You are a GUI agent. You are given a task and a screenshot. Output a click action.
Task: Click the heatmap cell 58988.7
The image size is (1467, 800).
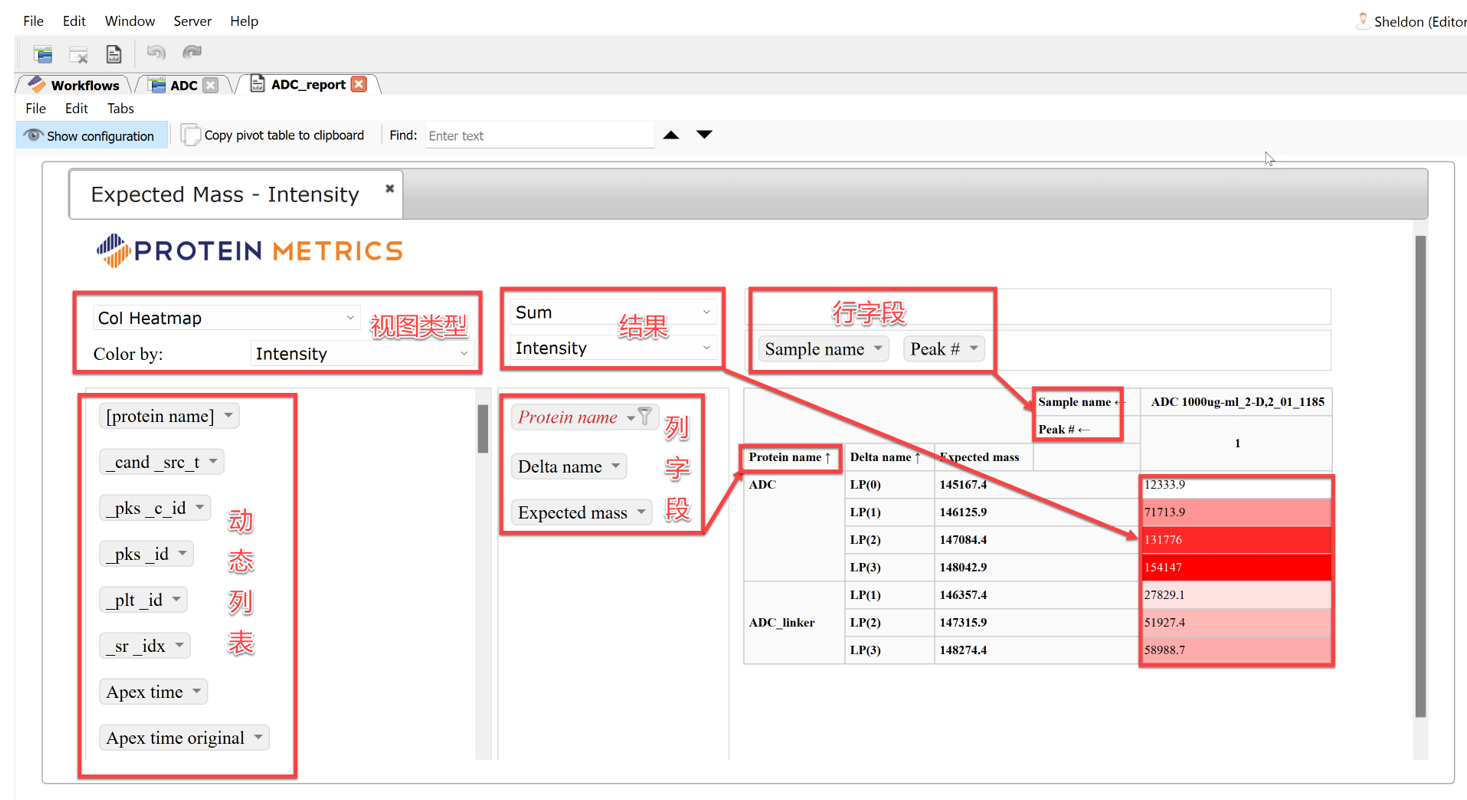tap(1236, 650)
